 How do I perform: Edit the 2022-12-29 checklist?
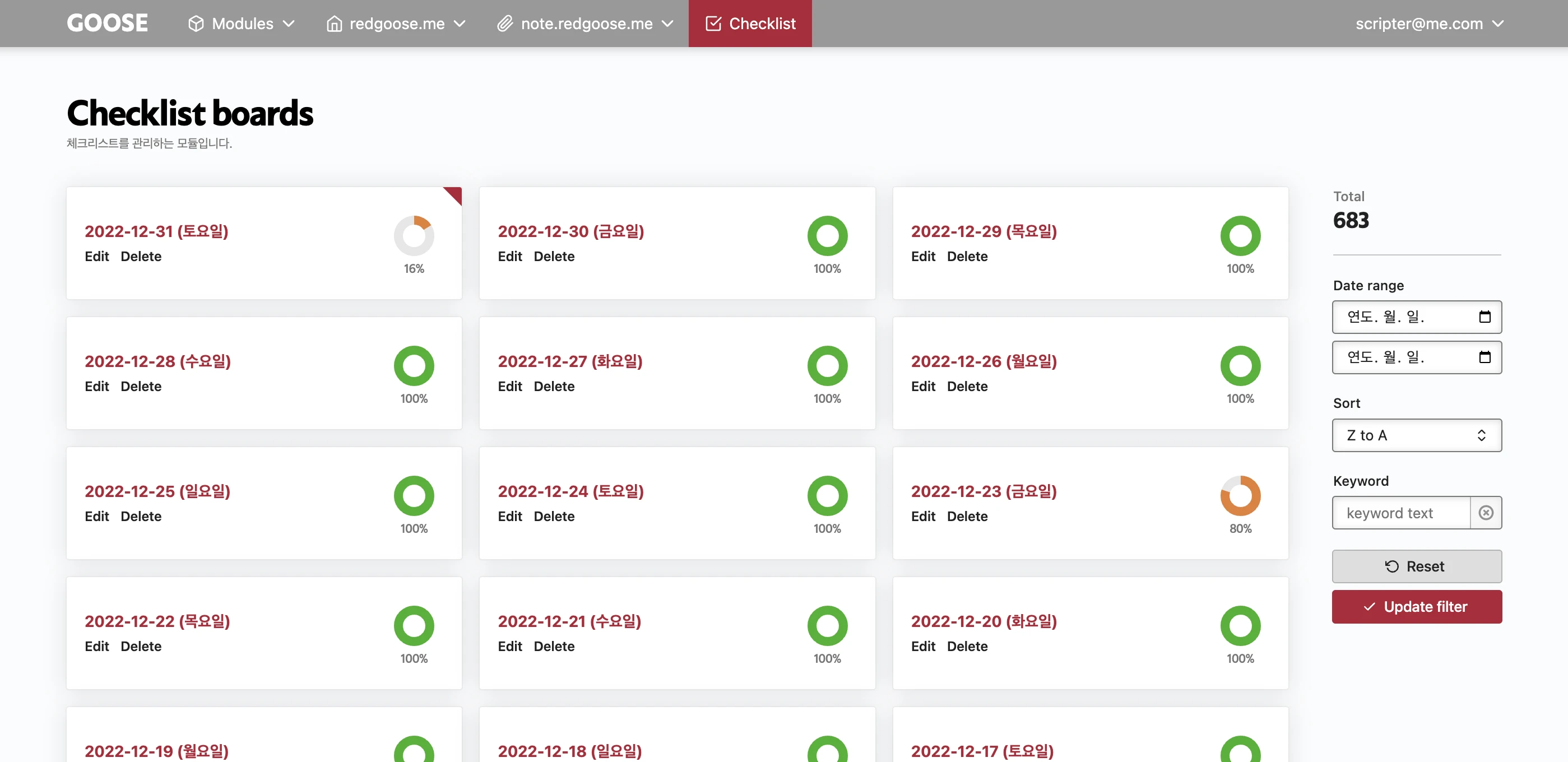pyautogui.click(x=923, y=256)
